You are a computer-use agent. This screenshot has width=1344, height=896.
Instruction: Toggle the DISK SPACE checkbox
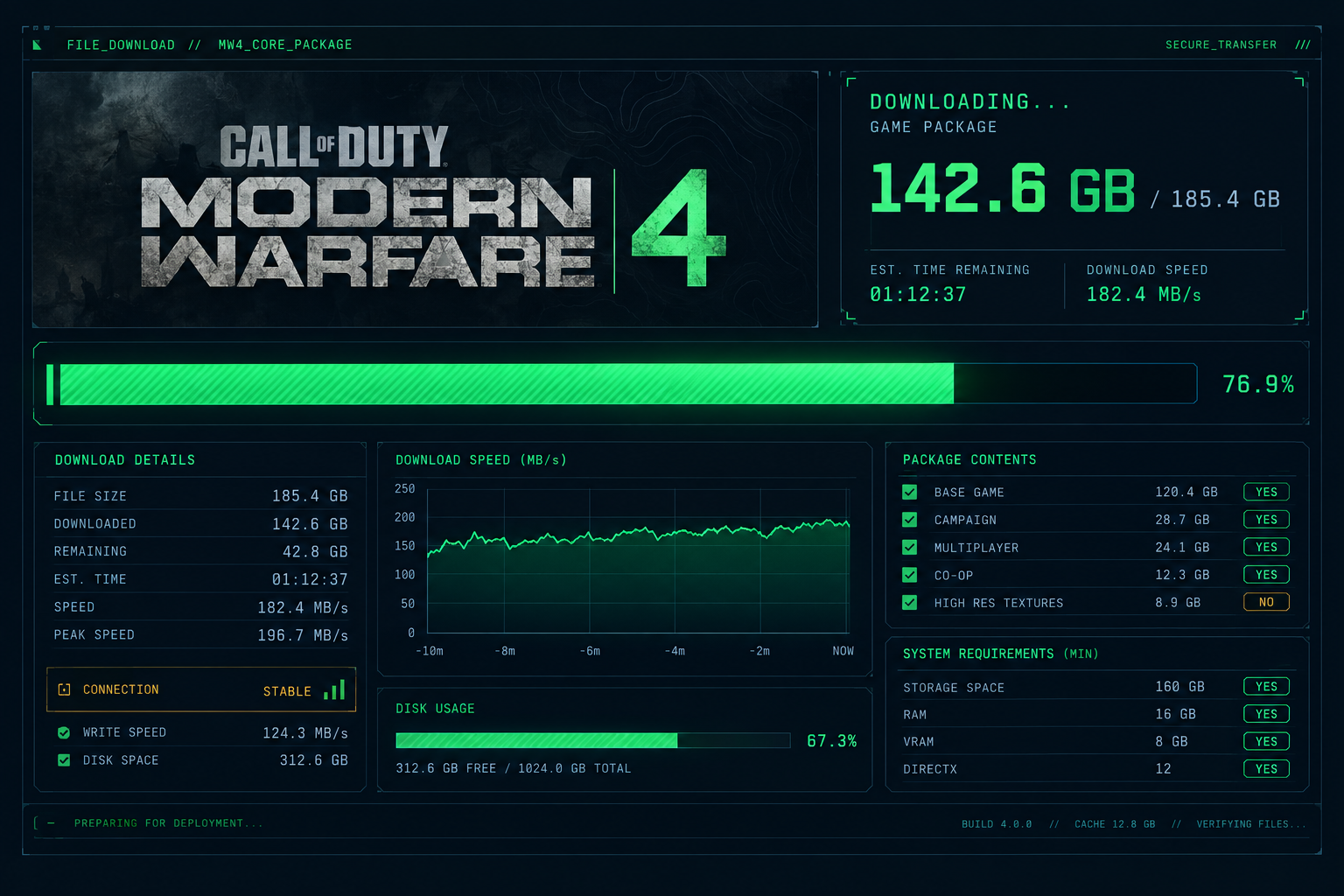(x=64, y=760)
